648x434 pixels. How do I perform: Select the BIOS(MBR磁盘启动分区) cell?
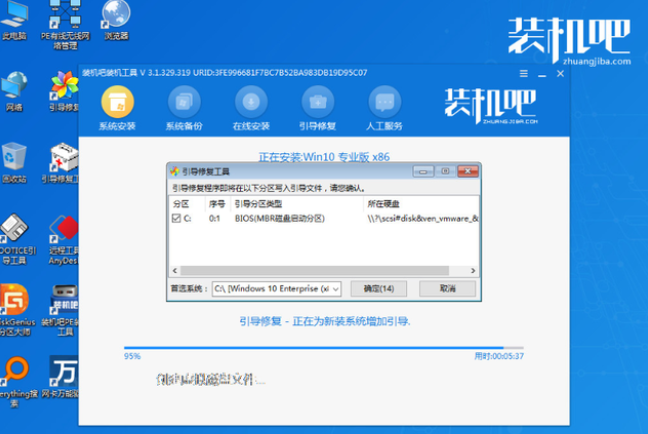(x=280, y=218)
